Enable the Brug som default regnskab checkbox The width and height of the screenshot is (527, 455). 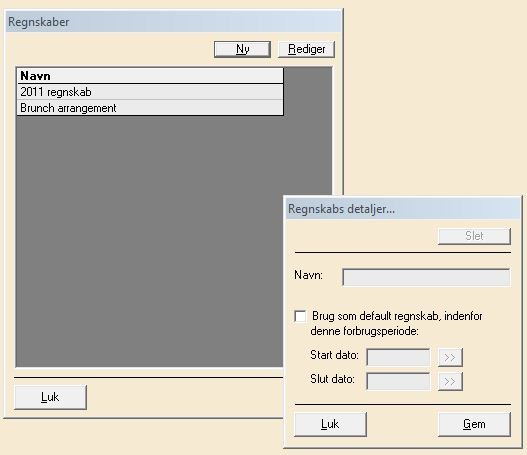tap(300, 316)
